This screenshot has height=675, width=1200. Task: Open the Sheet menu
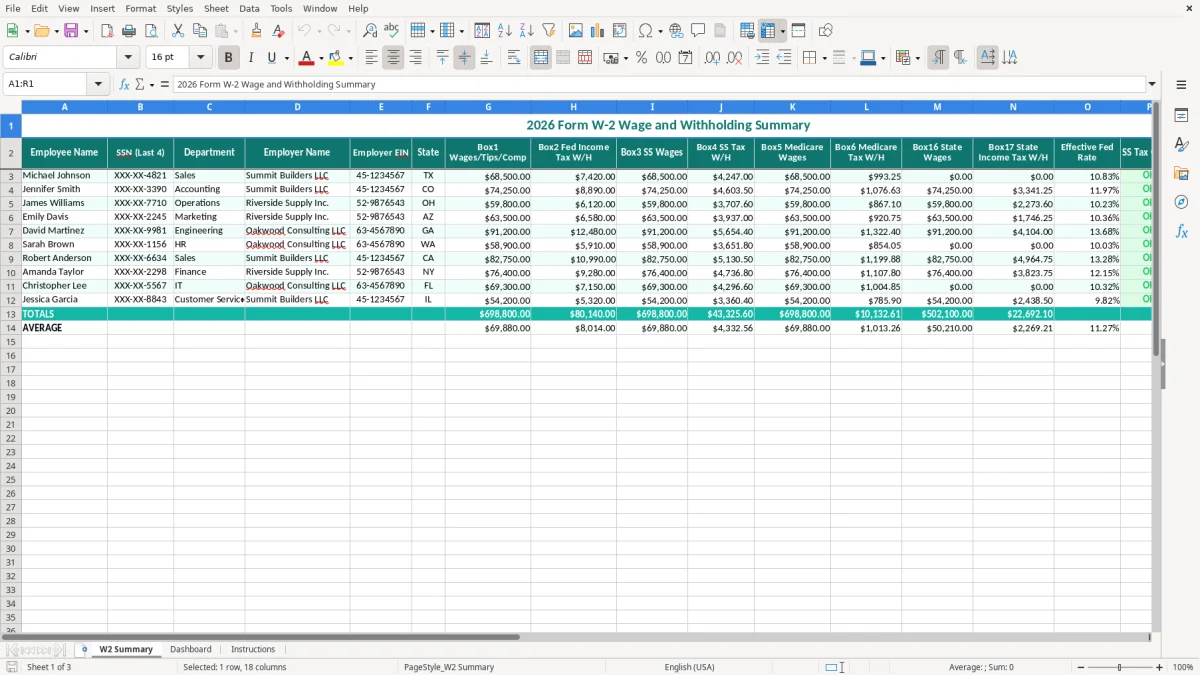point(216,8)
